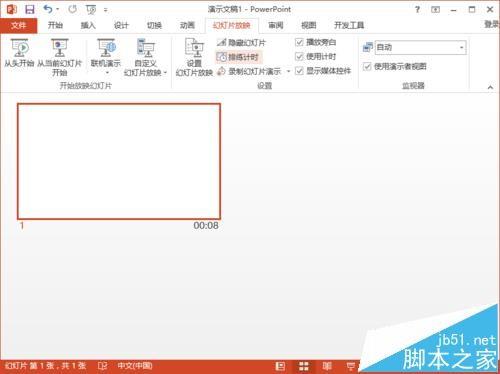Open 自定义幻灯片放映 custom show menu
Image resolution: width=500 pixels, height=374 pixels.
pyautogui.click(x=145, y=57)
